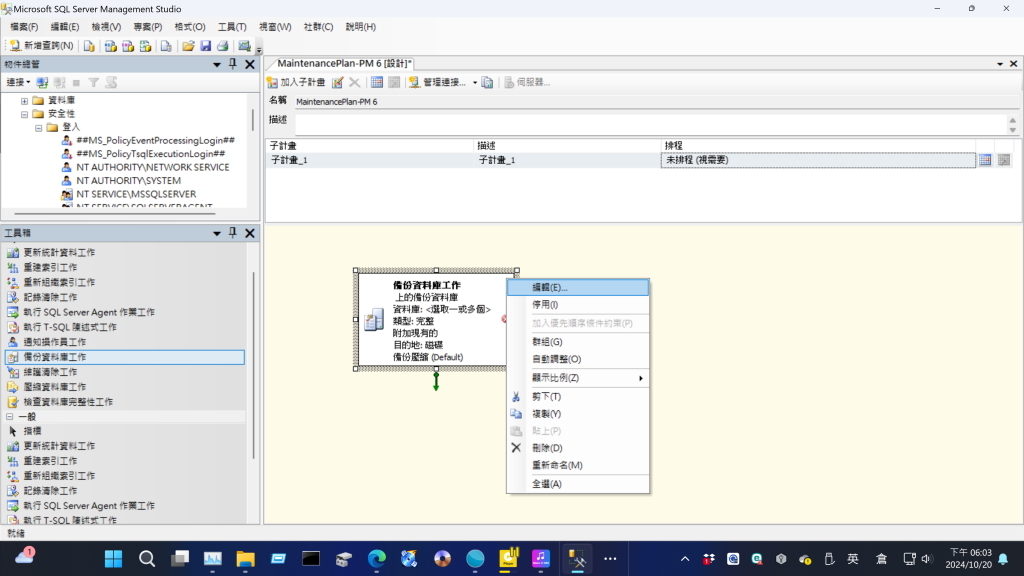Click the subplan schedule calendar icon

pyautogui.click(x=985, y=160)
